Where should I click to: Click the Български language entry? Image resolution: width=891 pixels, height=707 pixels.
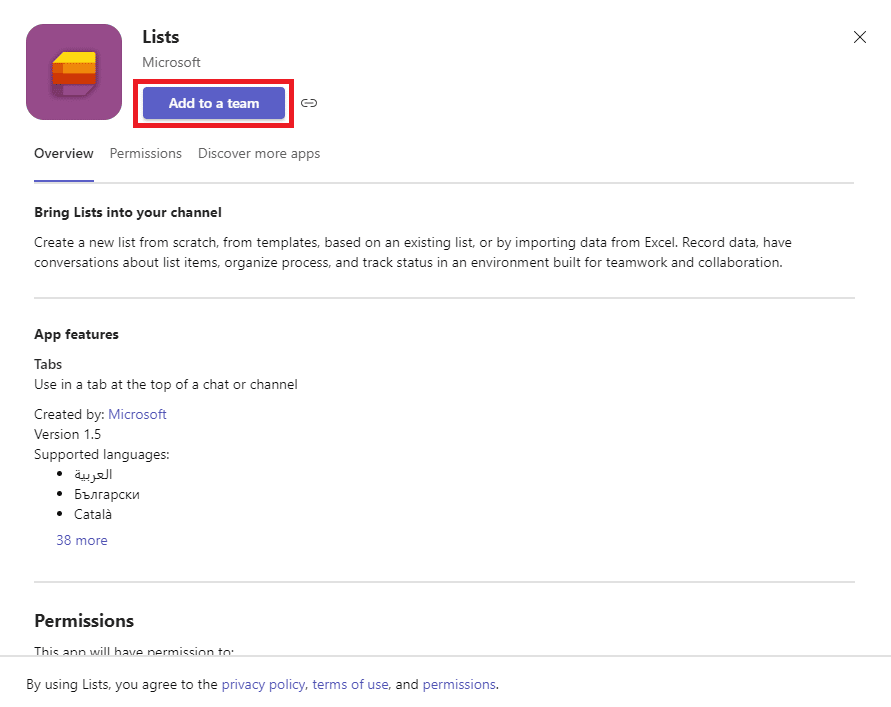point(107,494)
